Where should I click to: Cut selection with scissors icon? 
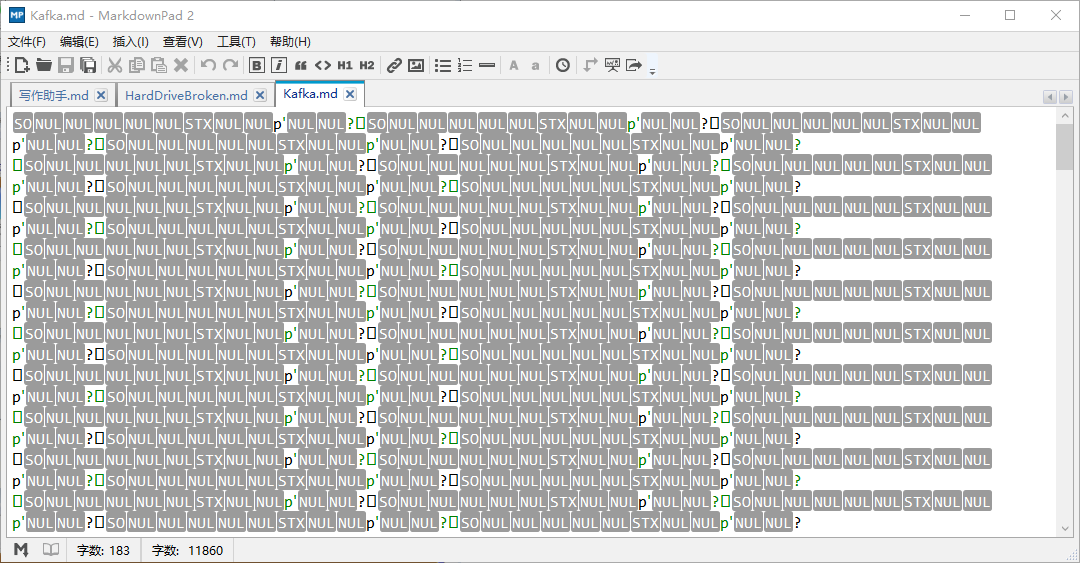point(115,65)
